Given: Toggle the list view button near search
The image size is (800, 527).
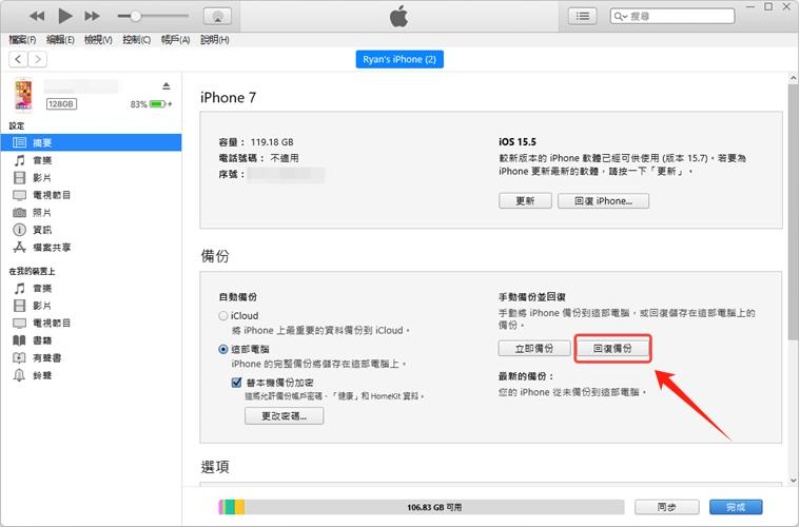Looking at the screenshot, I should point(582,16).
